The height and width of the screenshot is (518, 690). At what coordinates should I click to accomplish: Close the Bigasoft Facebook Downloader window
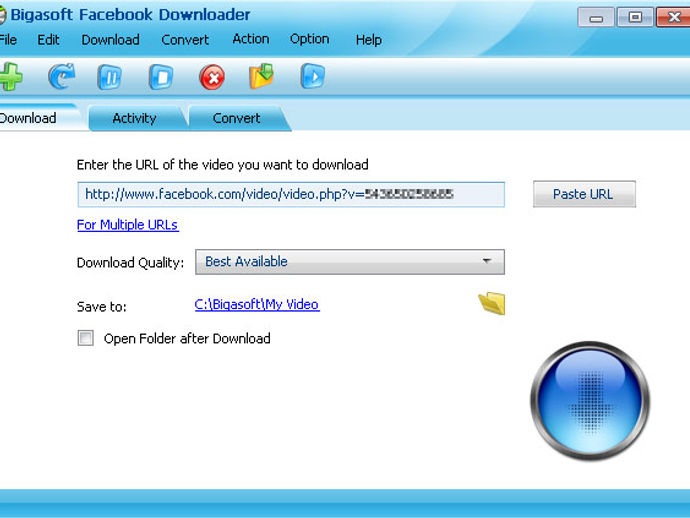click(673, 17)
